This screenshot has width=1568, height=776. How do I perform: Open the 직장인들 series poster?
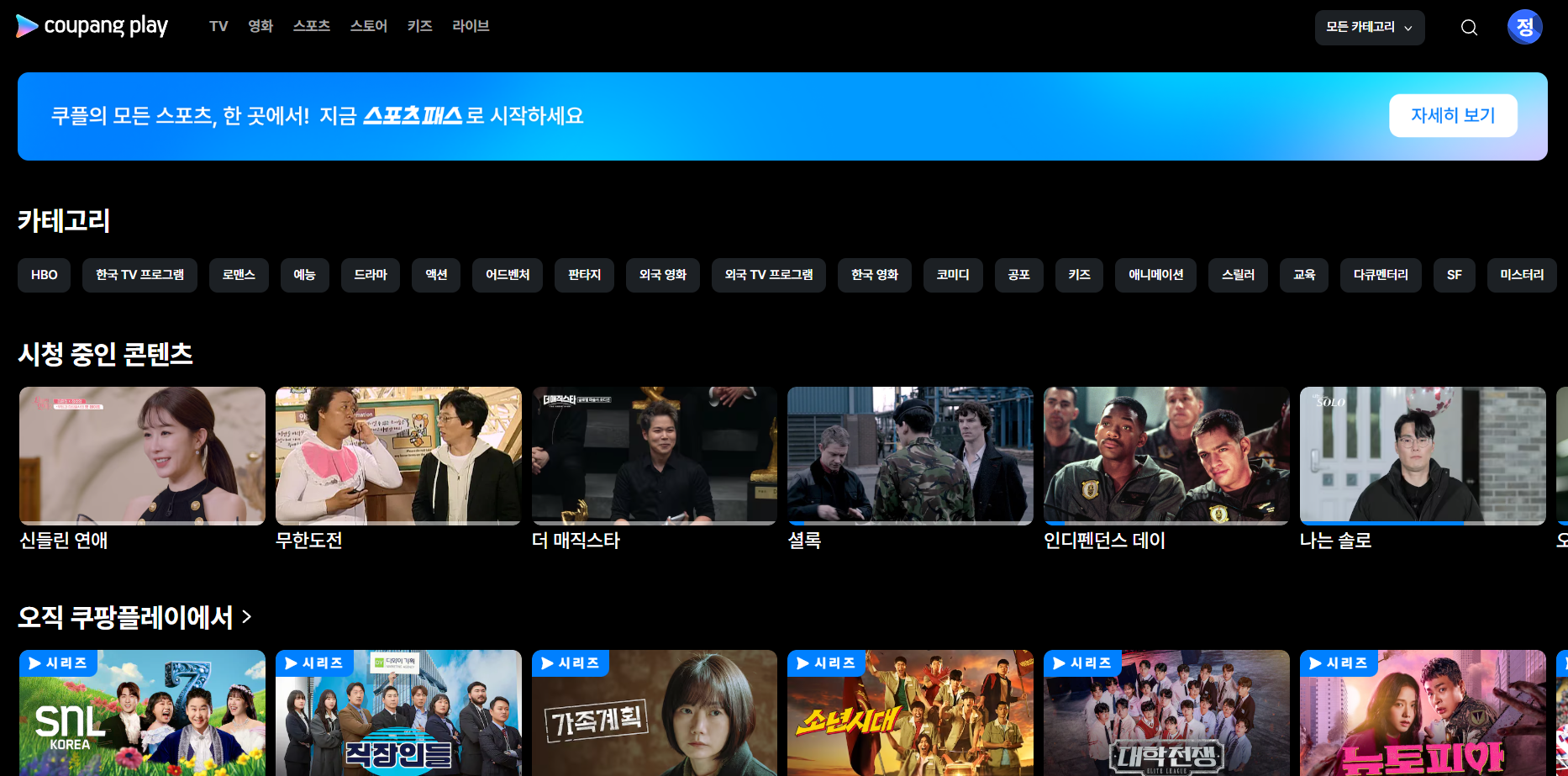398,713
